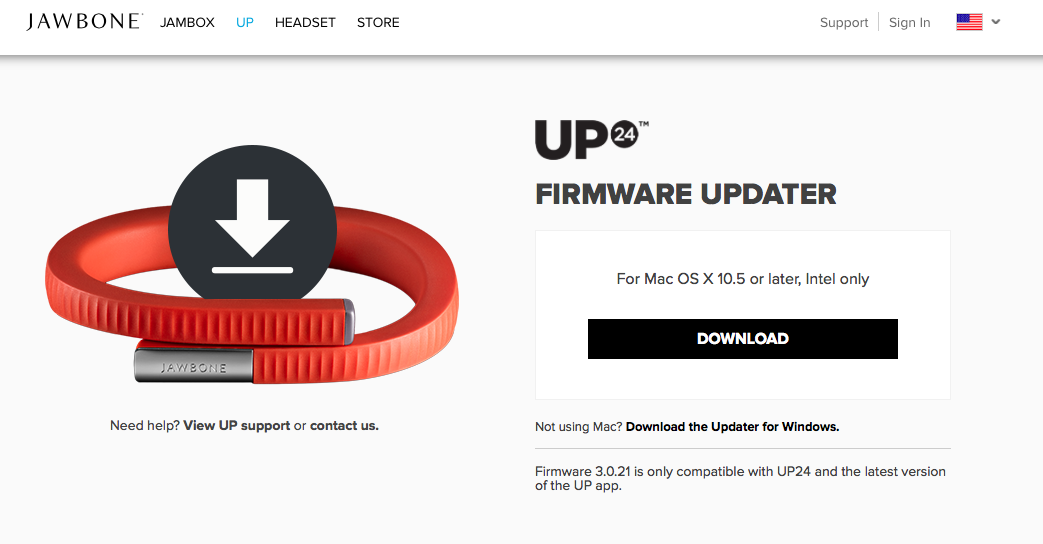Click the Jawbone logo in header

(x=84, y=21)
